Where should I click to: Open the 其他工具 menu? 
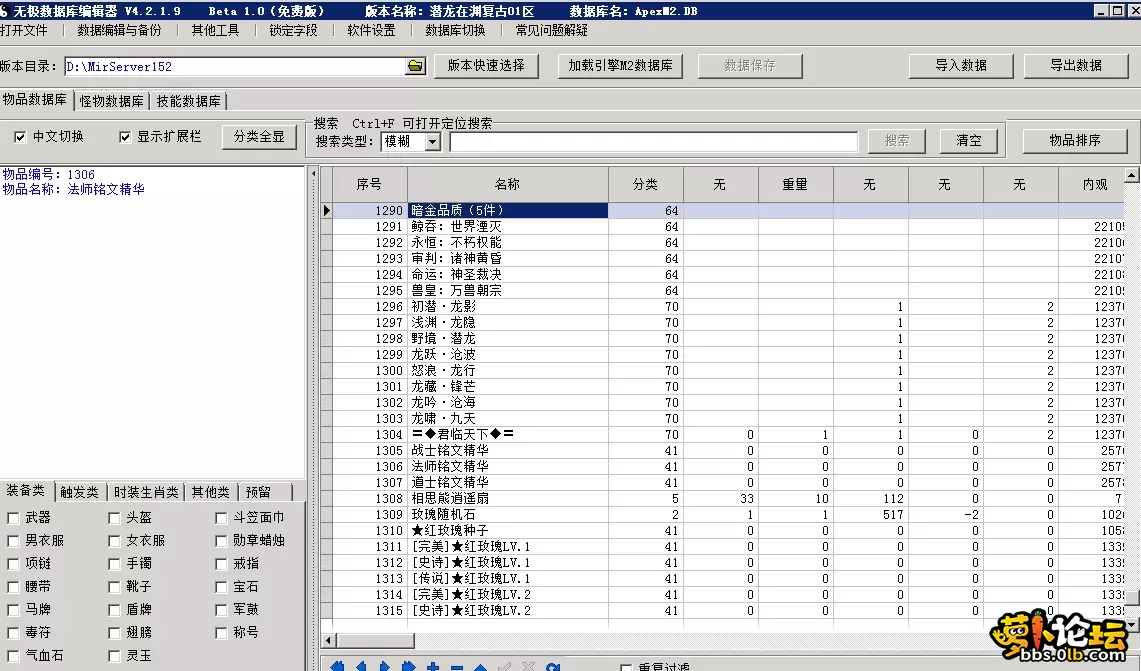pyautogui.click(x=215, y=31)
